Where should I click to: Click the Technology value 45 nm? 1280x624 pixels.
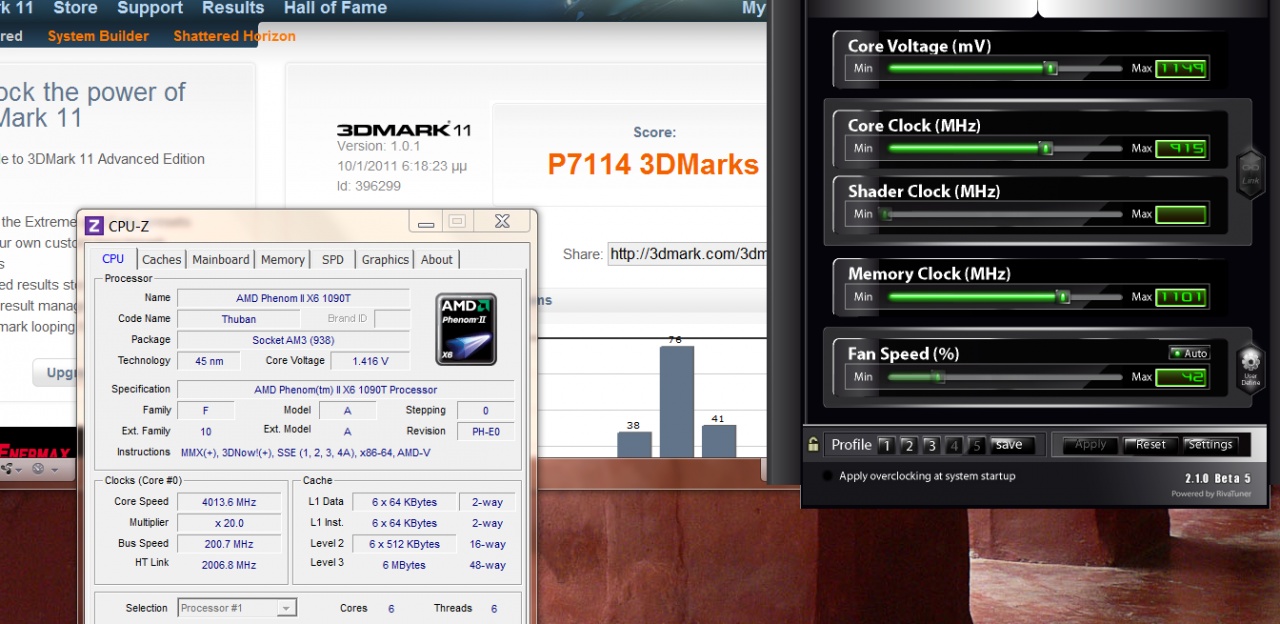pos(208,361)
